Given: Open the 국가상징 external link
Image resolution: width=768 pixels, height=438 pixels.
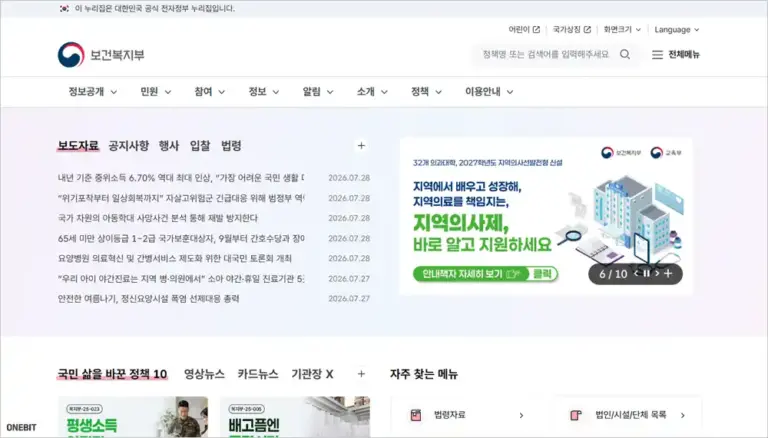Looking at the screenshot, I should pos(572,29).
